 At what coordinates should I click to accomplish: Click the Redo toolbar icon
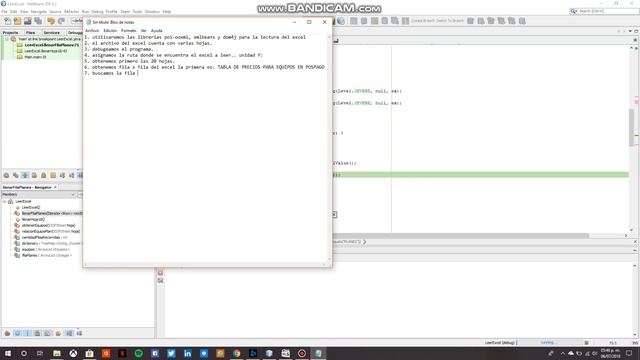61,21
